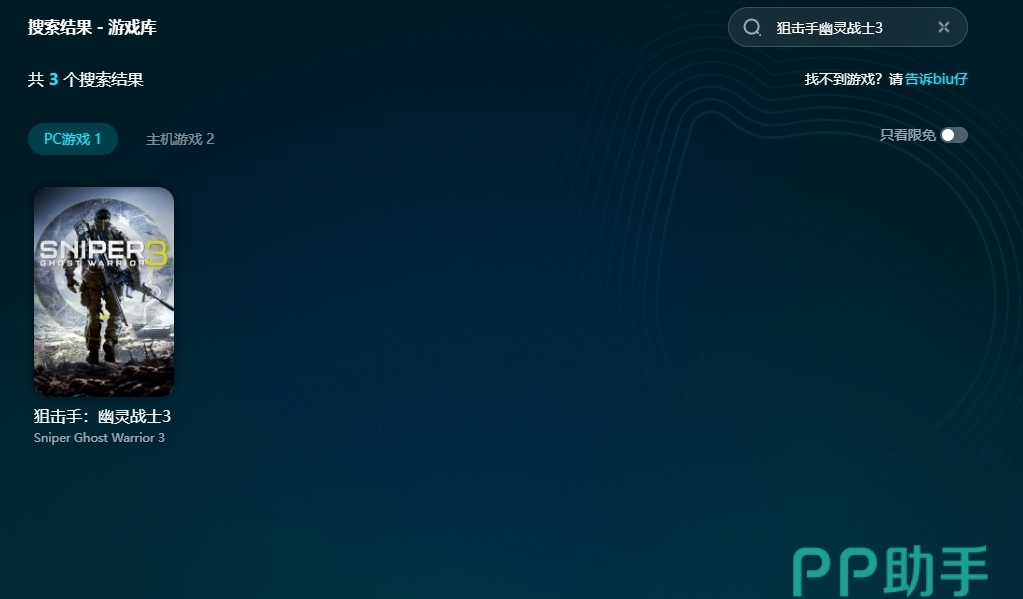Click the highlighted number 3 in results count
Screen dimensions: 1023x599
54,79
